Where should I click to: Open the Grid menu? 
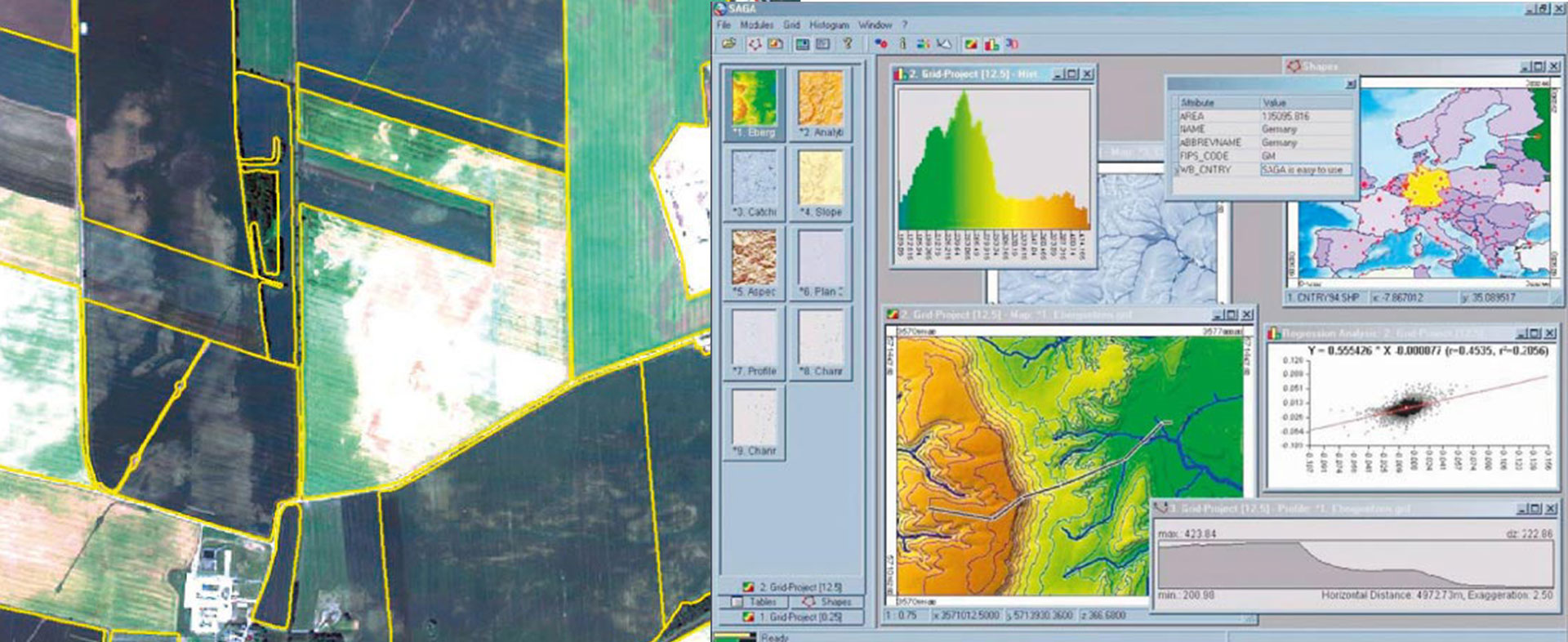coord(791,25)
